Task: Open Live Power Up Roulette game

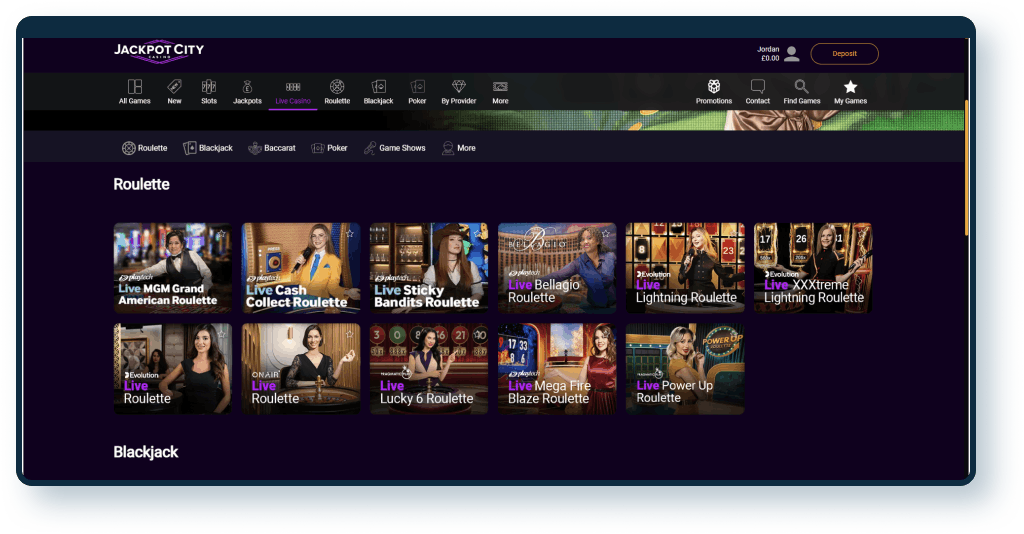Action: [684, 369]
